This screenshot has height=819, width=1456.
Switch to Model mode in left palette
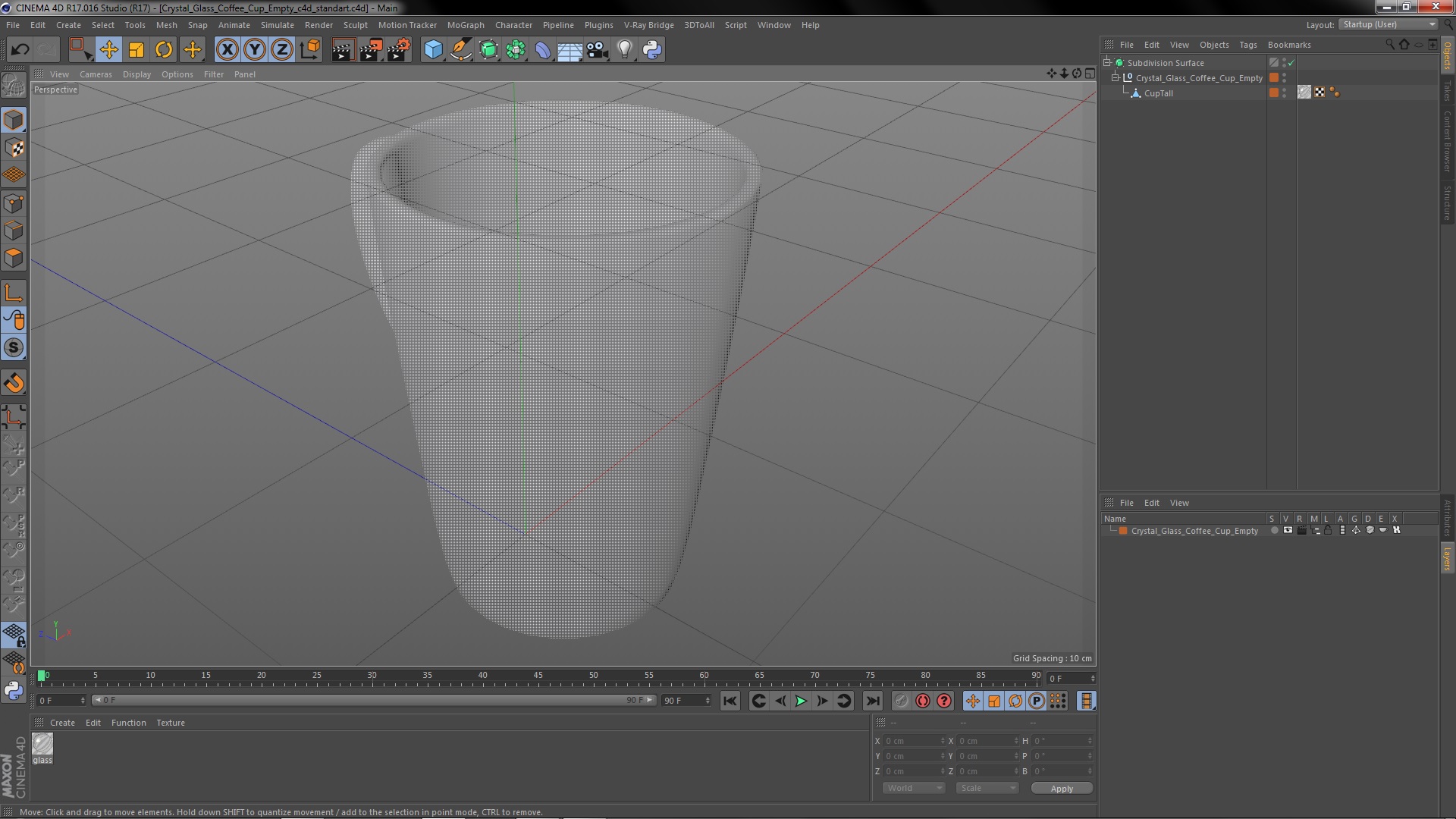[14, 120]
